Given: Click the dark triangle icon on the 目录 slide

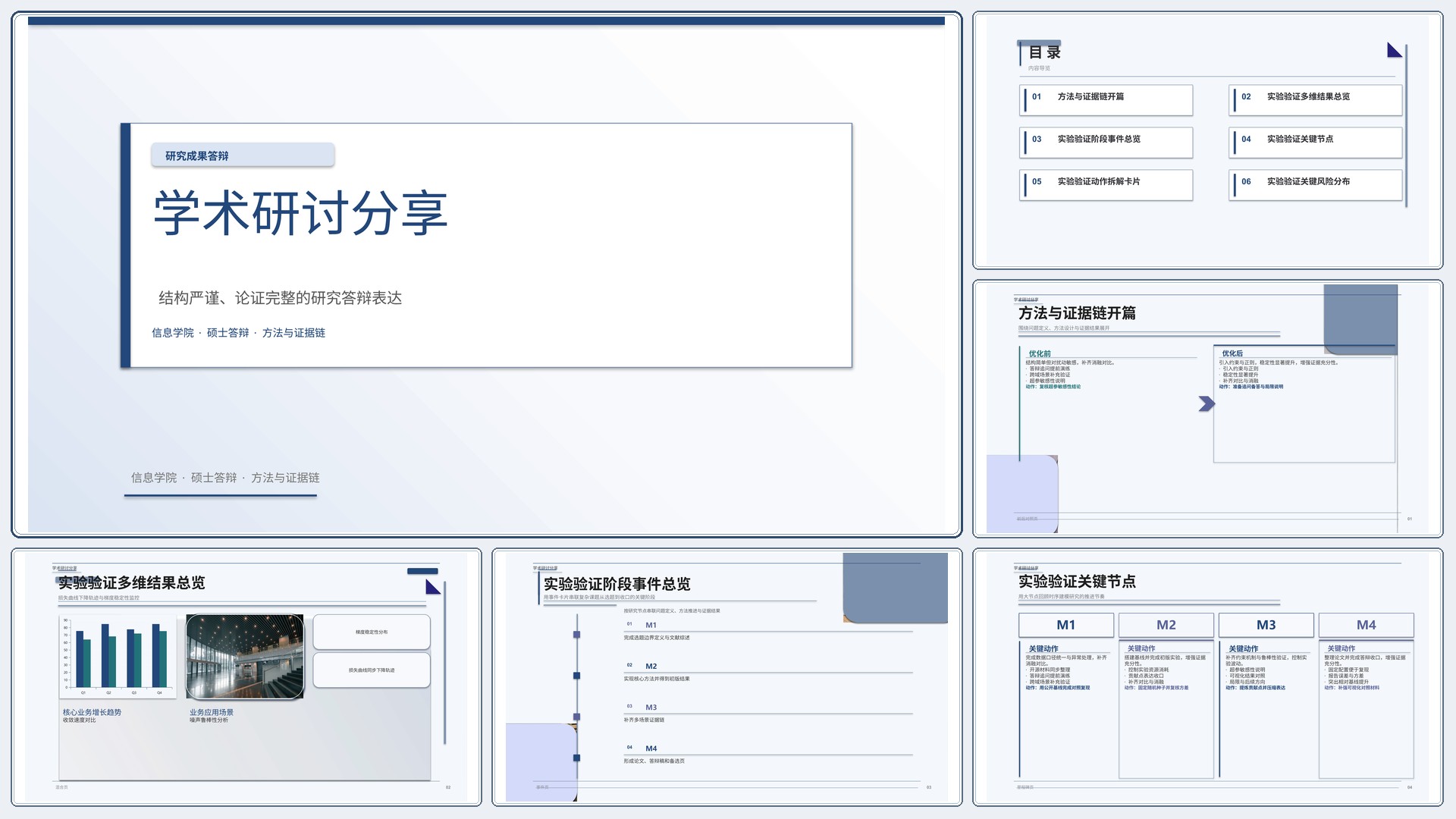Looking at the screenshot, I should (1394, 50).
